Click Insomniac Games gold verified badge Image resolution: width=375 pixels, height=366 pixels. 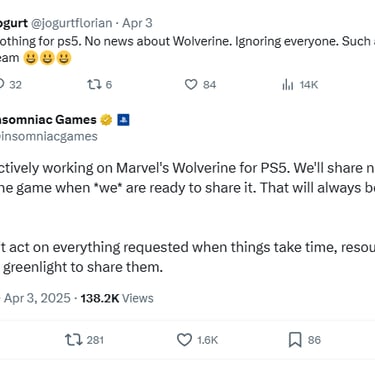point(106,120)
